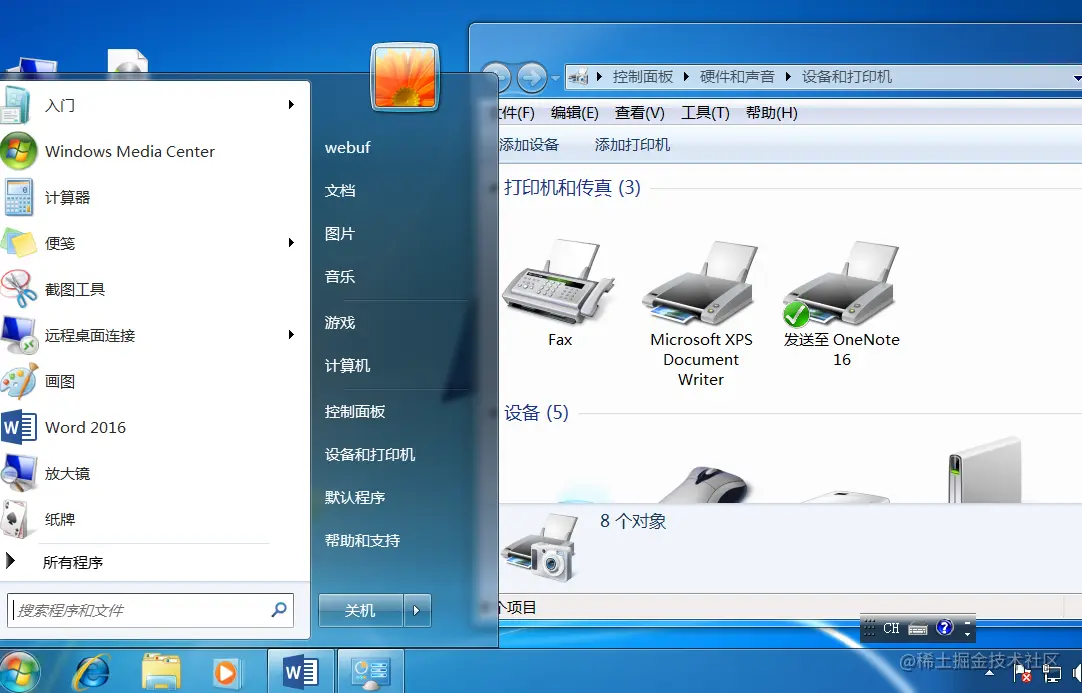The width and height of the screenshot is (1082, 693).
Task: Click the CH language indicator in the tray
Action: (x=893, y=627)
